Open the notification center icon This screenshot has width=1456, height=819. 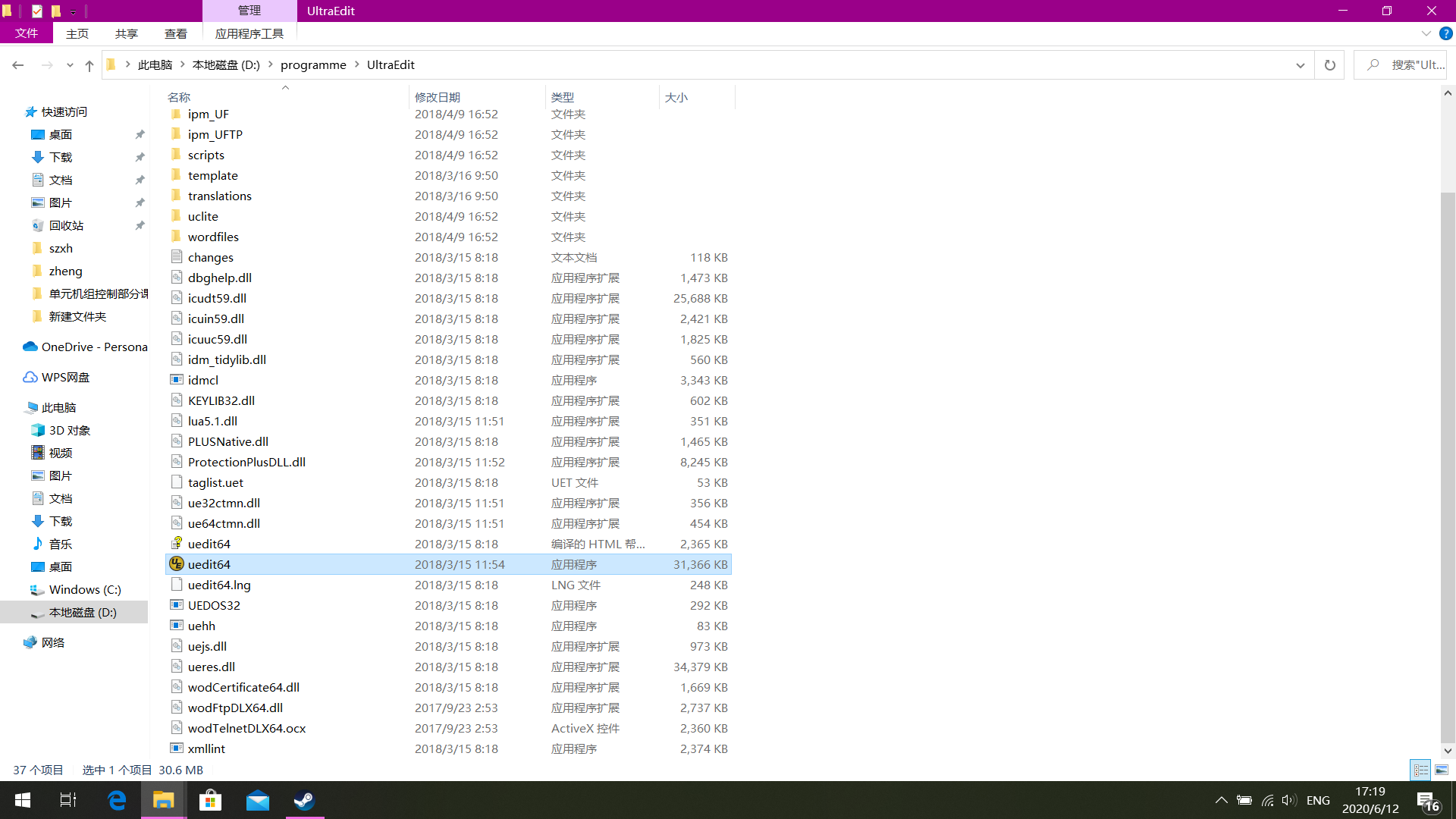pos(1428,801)
